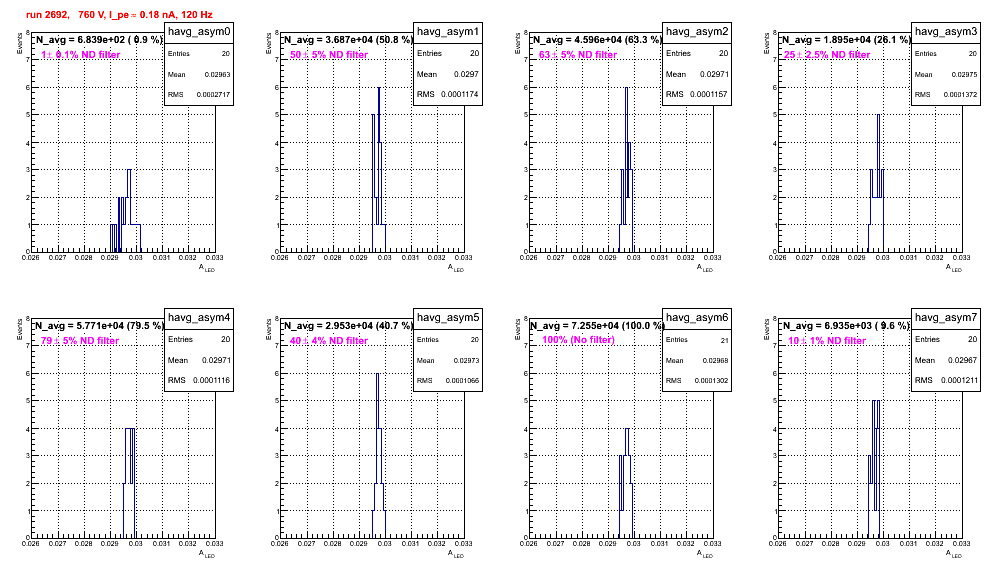Click Mean 0.02971 in the havg_asym4 box
The width and height of the screenshot is (996, 572).
tap(216, 360)
